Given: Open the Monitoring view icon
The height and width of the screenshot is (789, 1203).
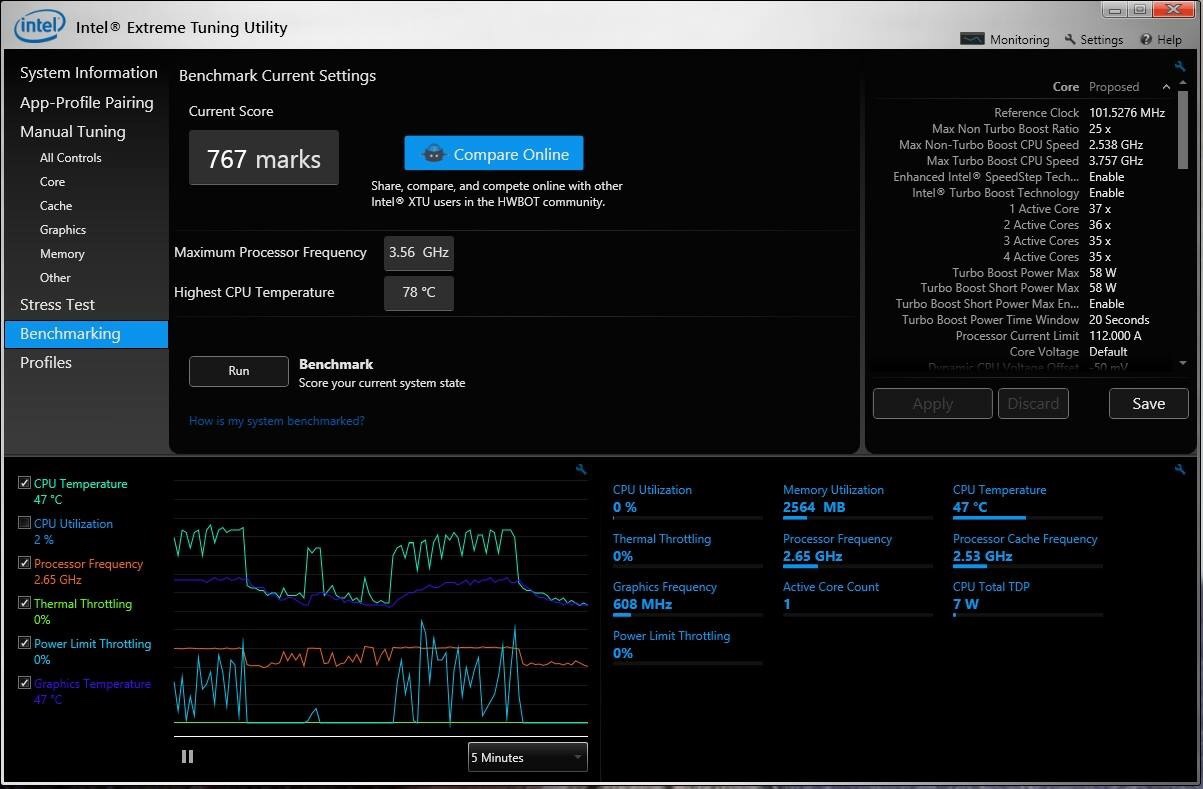Looking at the screenshot, I should point(972,39).
